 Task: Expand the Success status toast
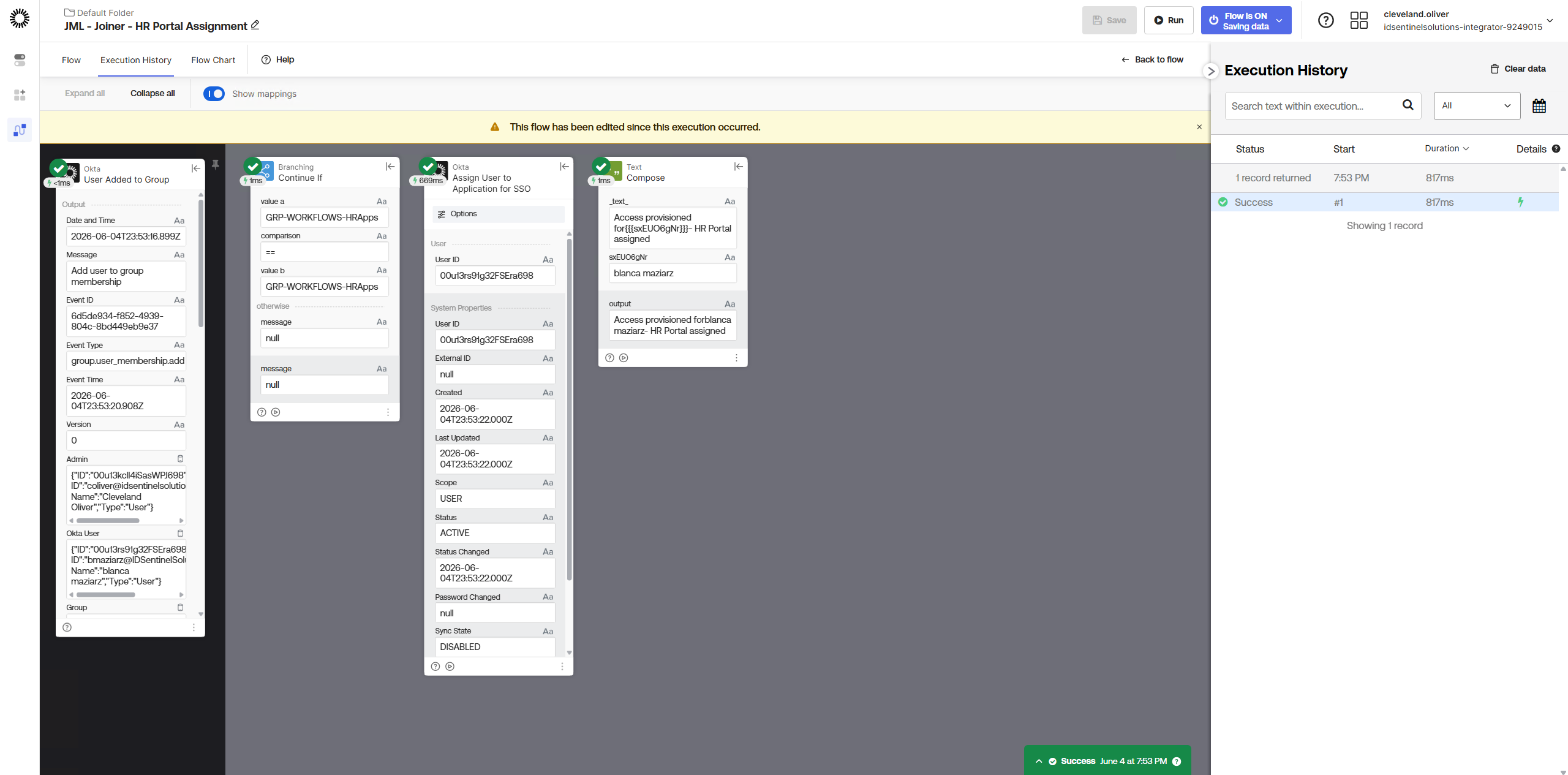coord(1039,762)
